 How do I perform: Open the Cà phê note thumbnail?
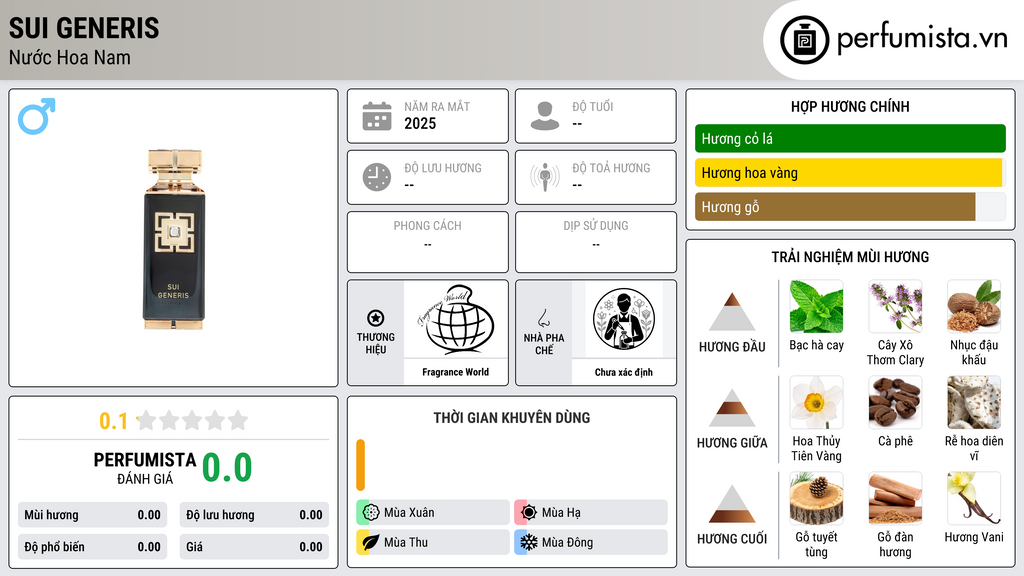895,403
